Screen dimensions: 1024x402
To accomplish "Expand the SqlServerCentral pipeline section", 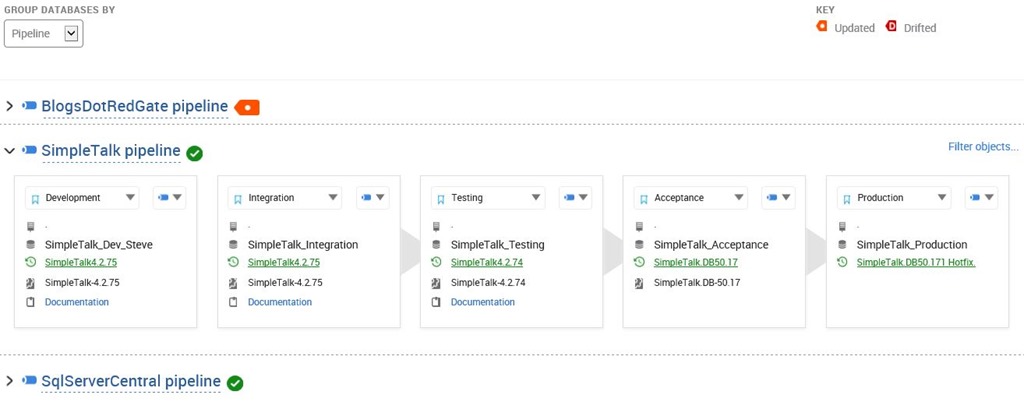I will click(x=10, y=381).
